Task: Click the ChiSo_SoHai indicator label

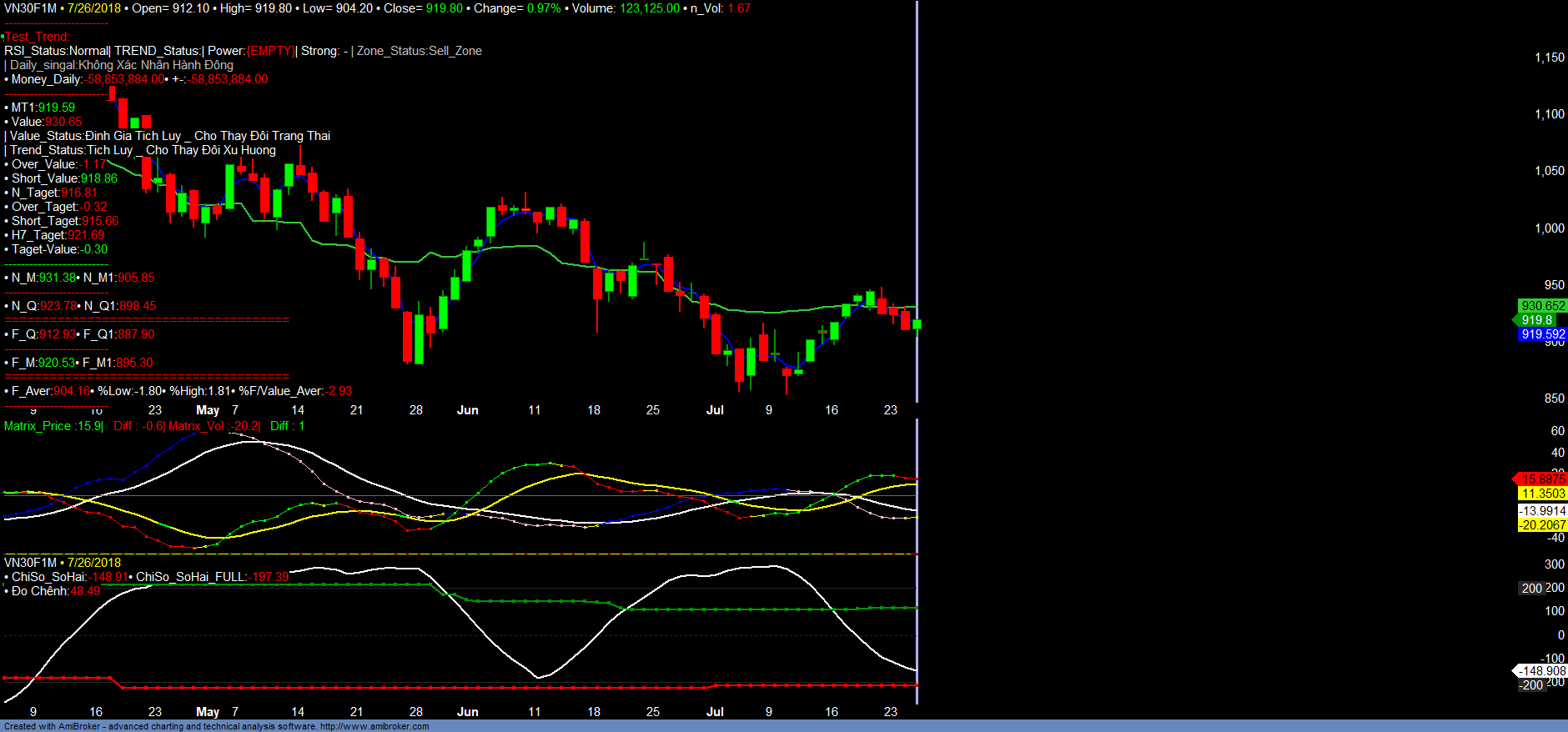Action: 48,577
